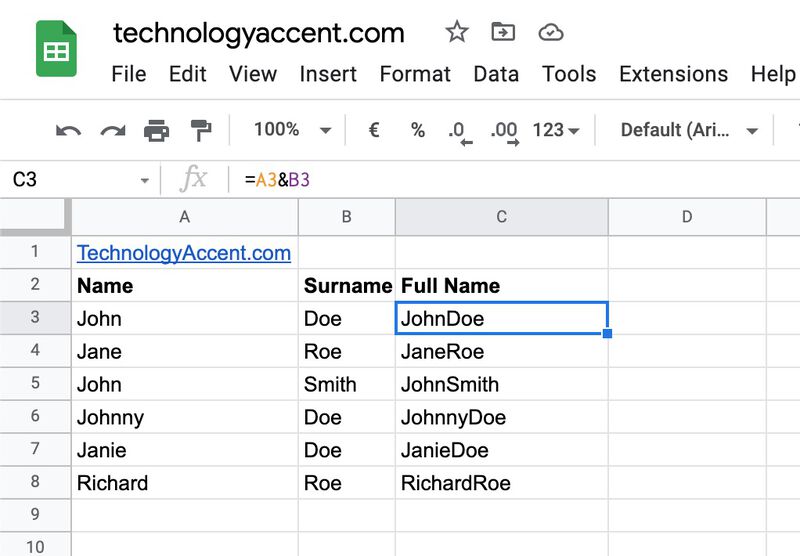Select the cell containing Johnny
The width and height of the screenshot is (800, 556).
tap(185, 417)
